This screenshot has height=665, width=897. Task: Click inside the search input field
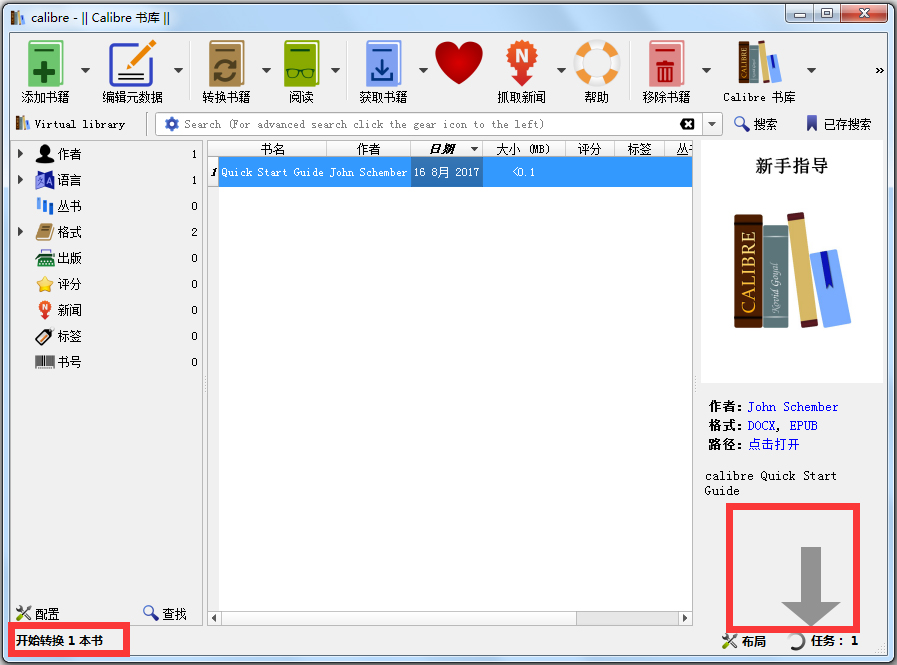pyautogui.click(x=420, y=124)
